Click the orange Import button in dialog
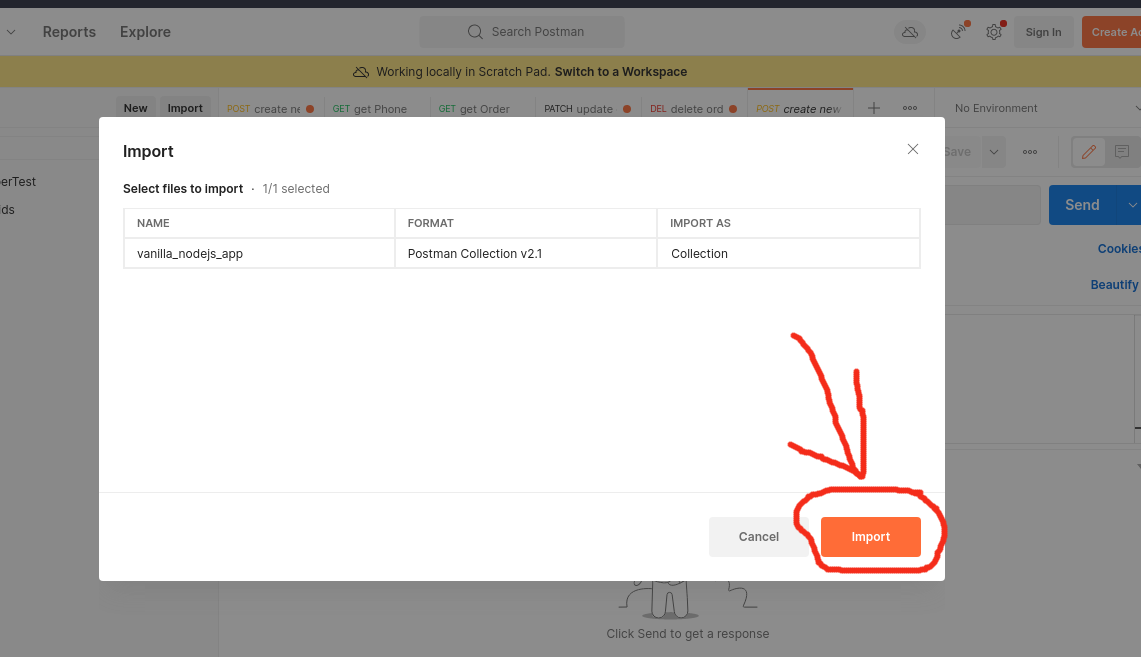The height and width of the screenshot is (657, 1141). 870,537
